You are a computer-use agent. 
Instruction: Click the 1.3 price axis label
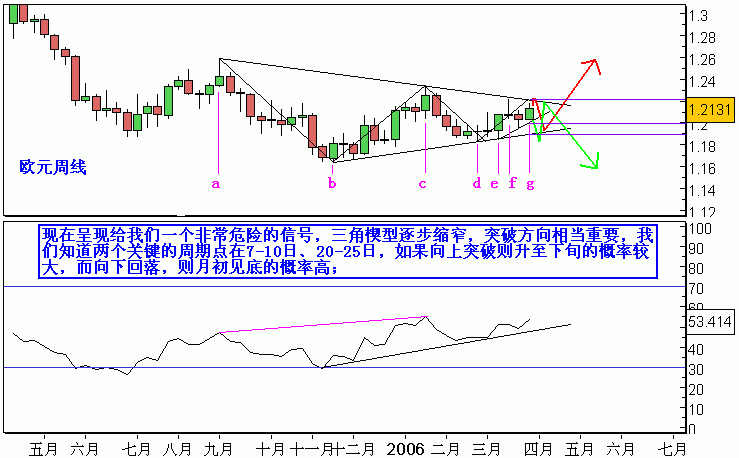pyautogui.click(x=698, y=16)
